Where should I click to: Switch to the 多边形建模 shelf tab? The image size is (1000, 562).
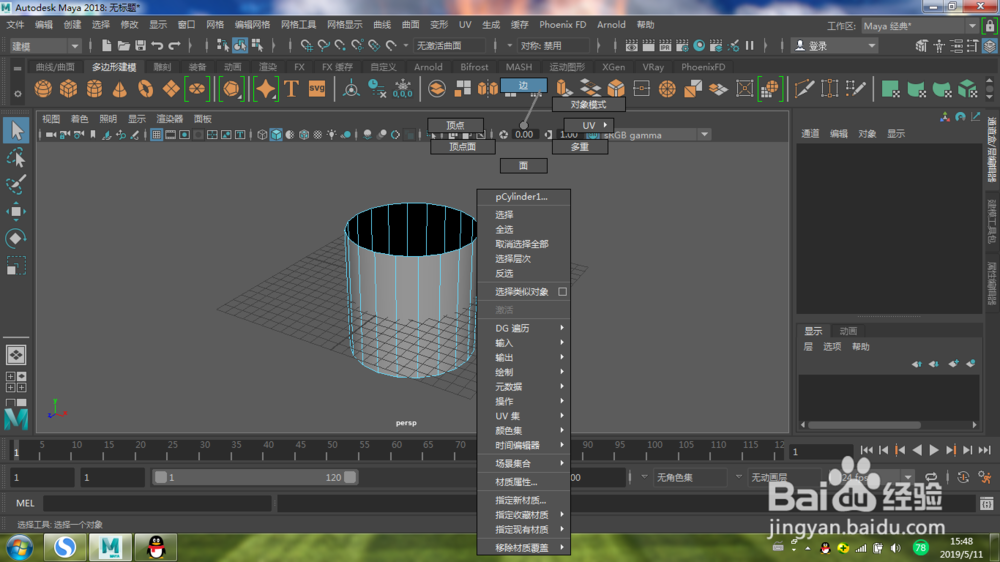click(x=114, y=67)
